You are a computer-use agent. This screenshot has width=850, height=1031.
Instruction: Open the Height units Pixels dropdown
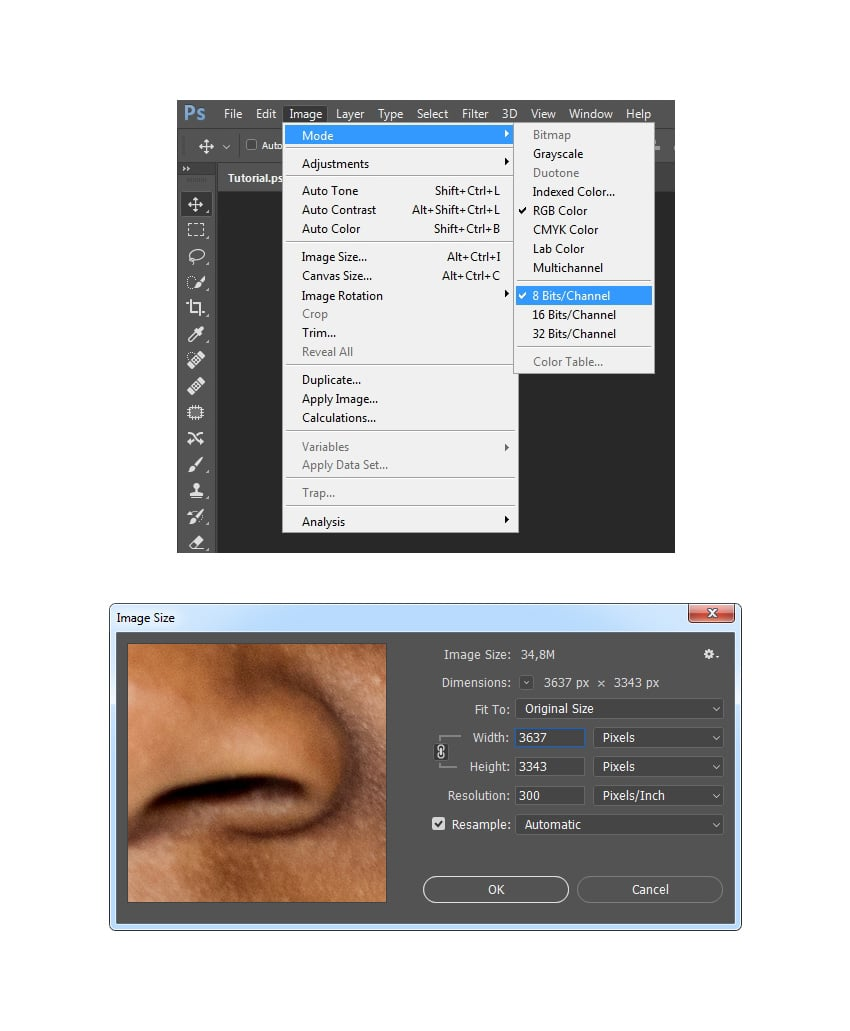point(658,767)
